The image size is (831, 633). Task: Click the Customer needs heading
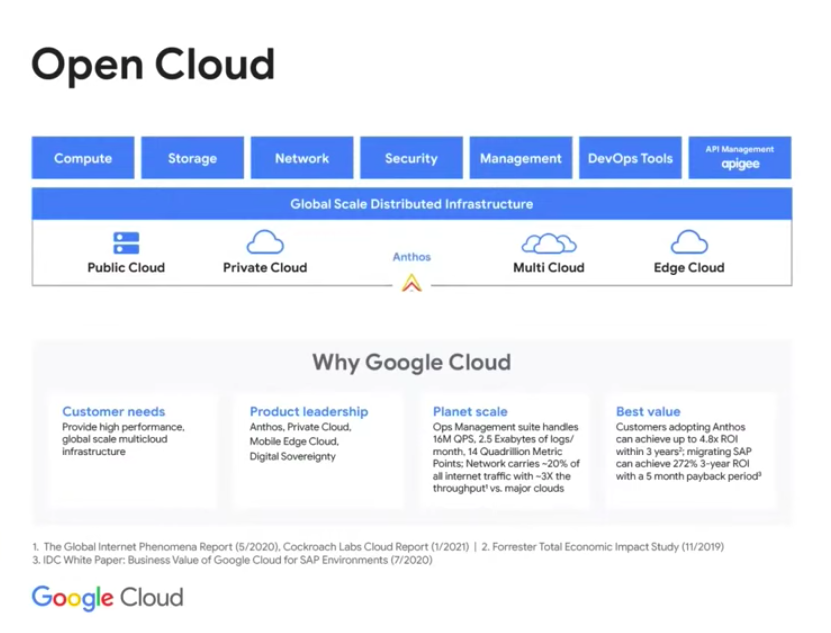tap(113, 411)
